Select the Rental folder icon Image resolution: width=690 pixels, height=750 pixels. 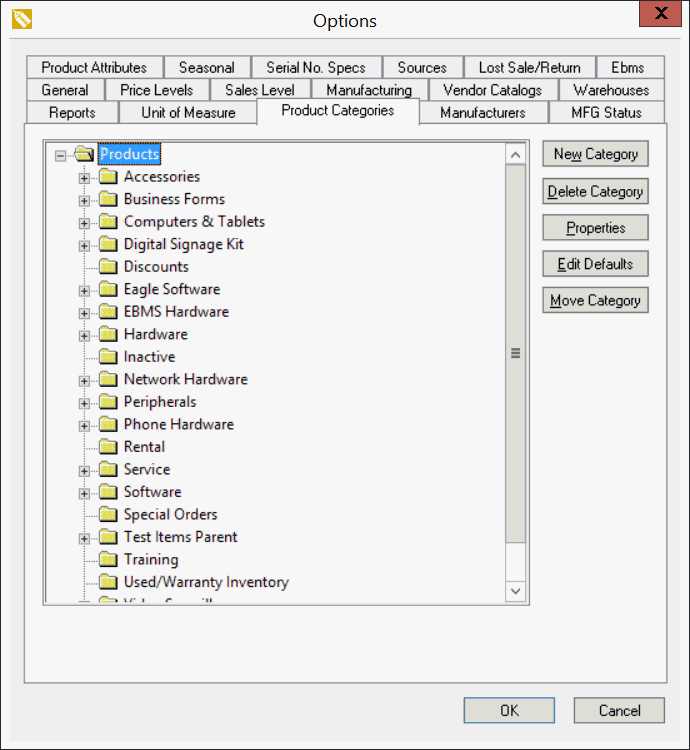tap(108, 447)
